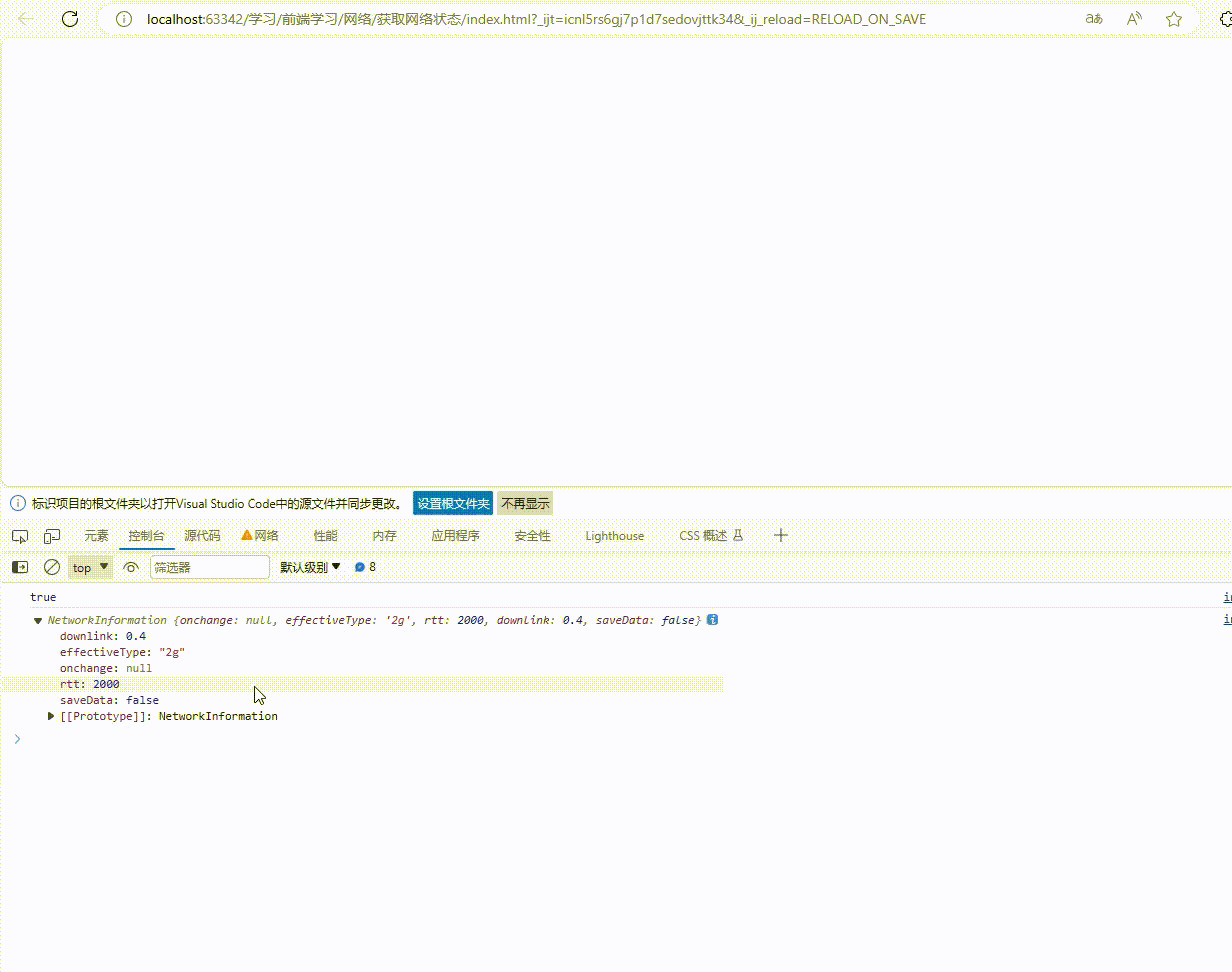Open the 元素 tab
The height and width of the screenshot is (972, 1232).
(96, 536)
